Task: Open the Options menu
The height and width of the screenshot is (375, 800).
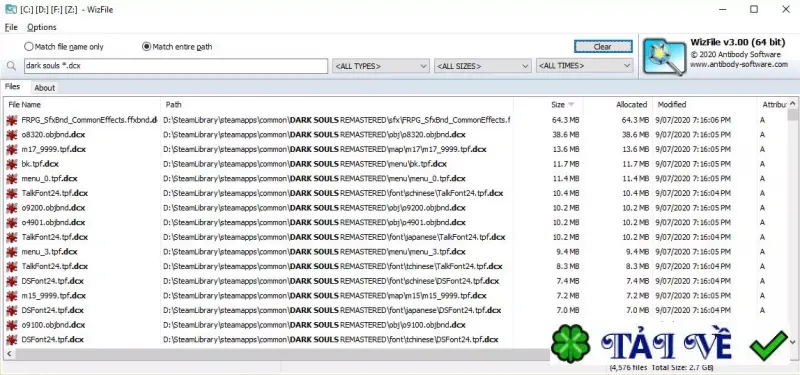Action: (x=42, y=27)
